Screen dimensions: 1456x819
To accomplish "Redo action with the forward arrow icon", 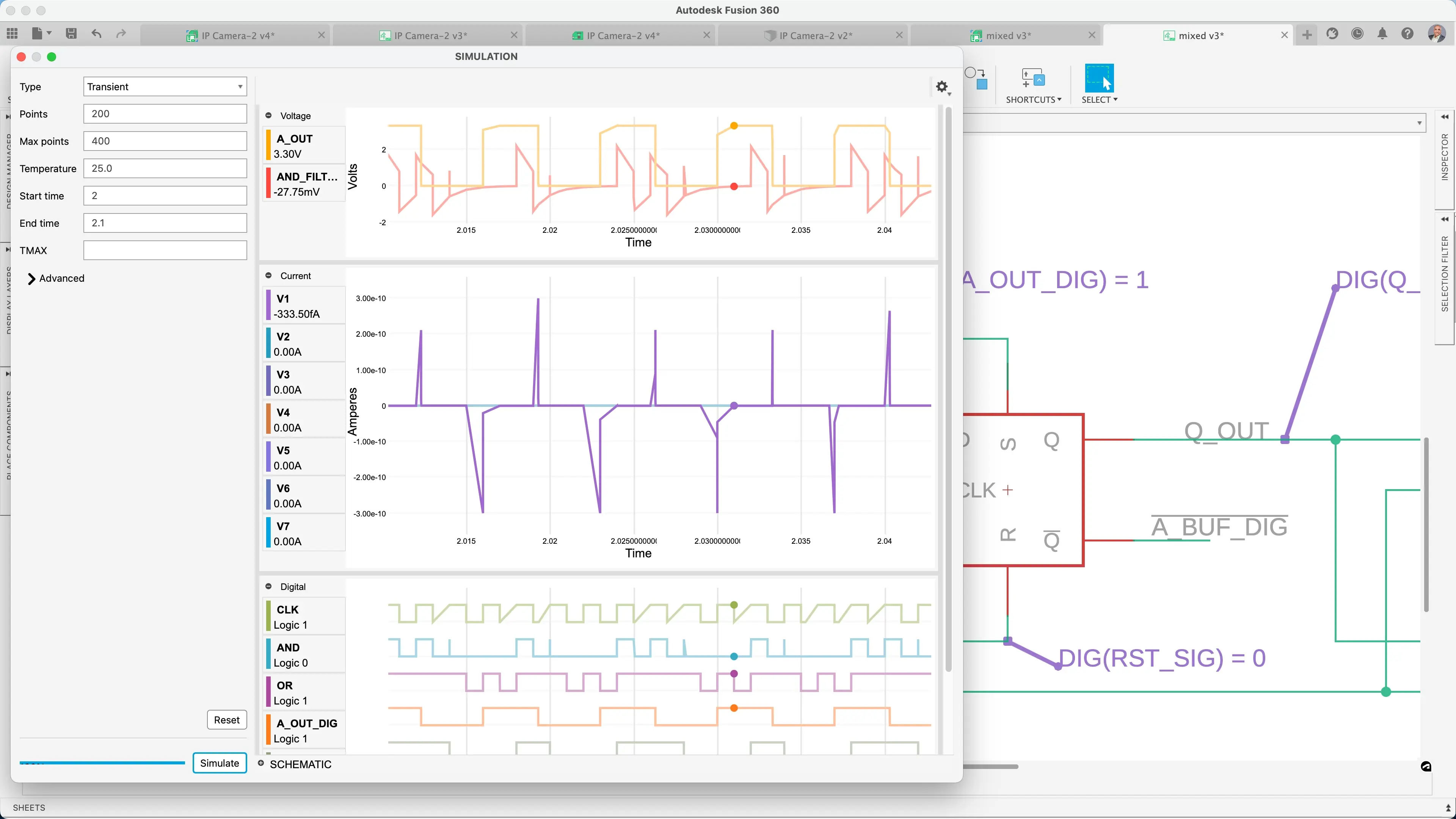I will [x=121, y=34].
